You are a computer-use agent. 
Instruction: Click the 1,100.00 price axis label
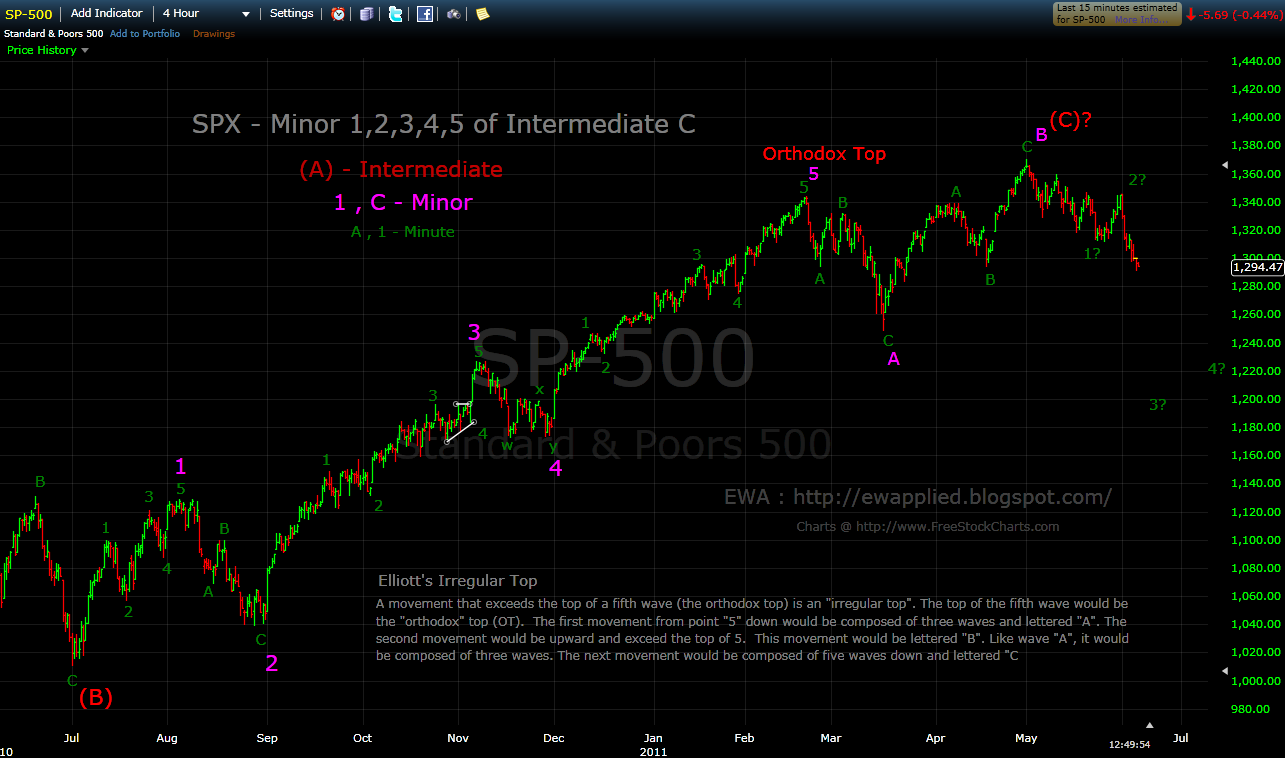[x=1258, y=540]
